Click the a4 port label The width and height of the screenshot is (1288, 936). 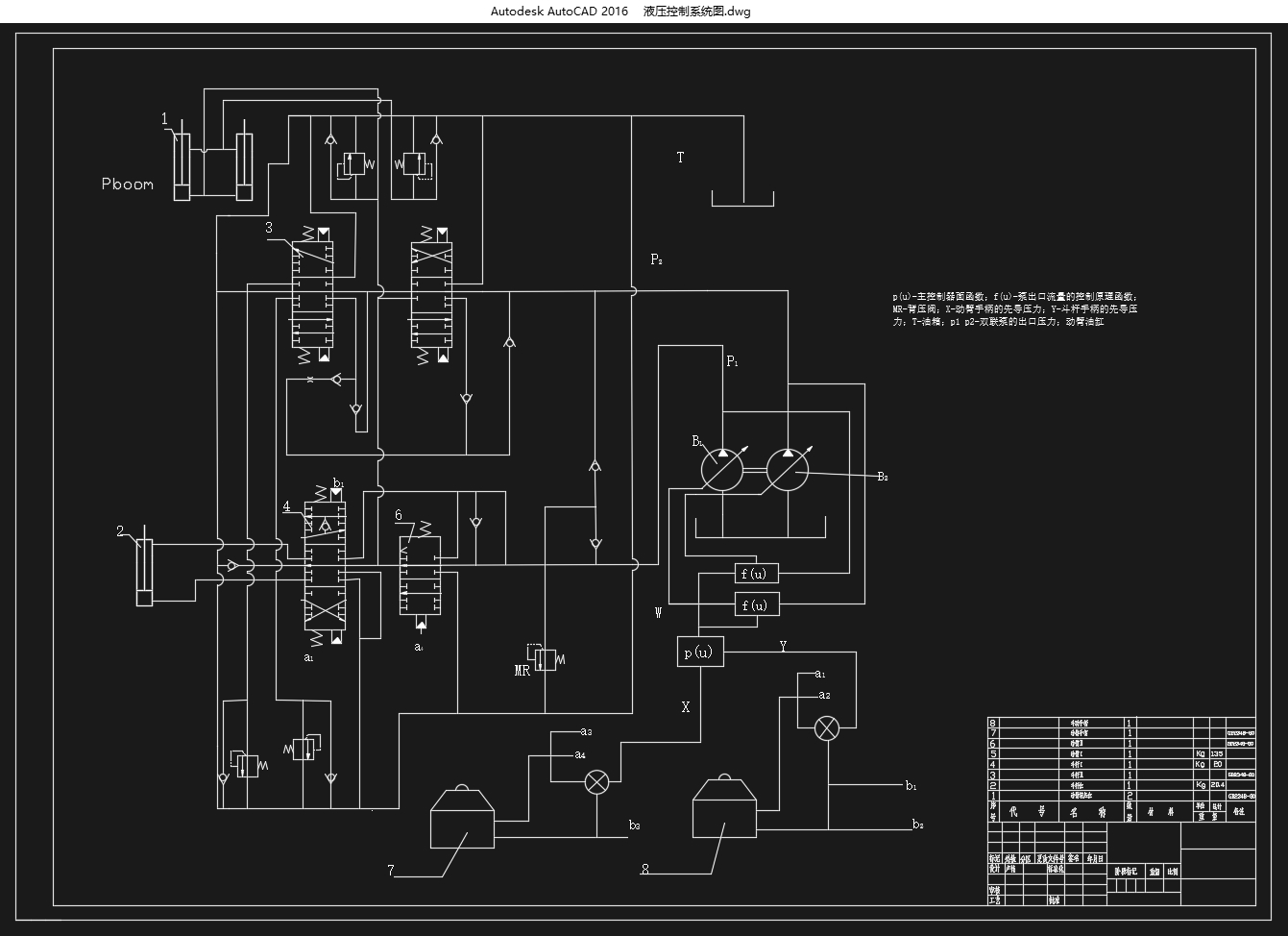[581, 755]
